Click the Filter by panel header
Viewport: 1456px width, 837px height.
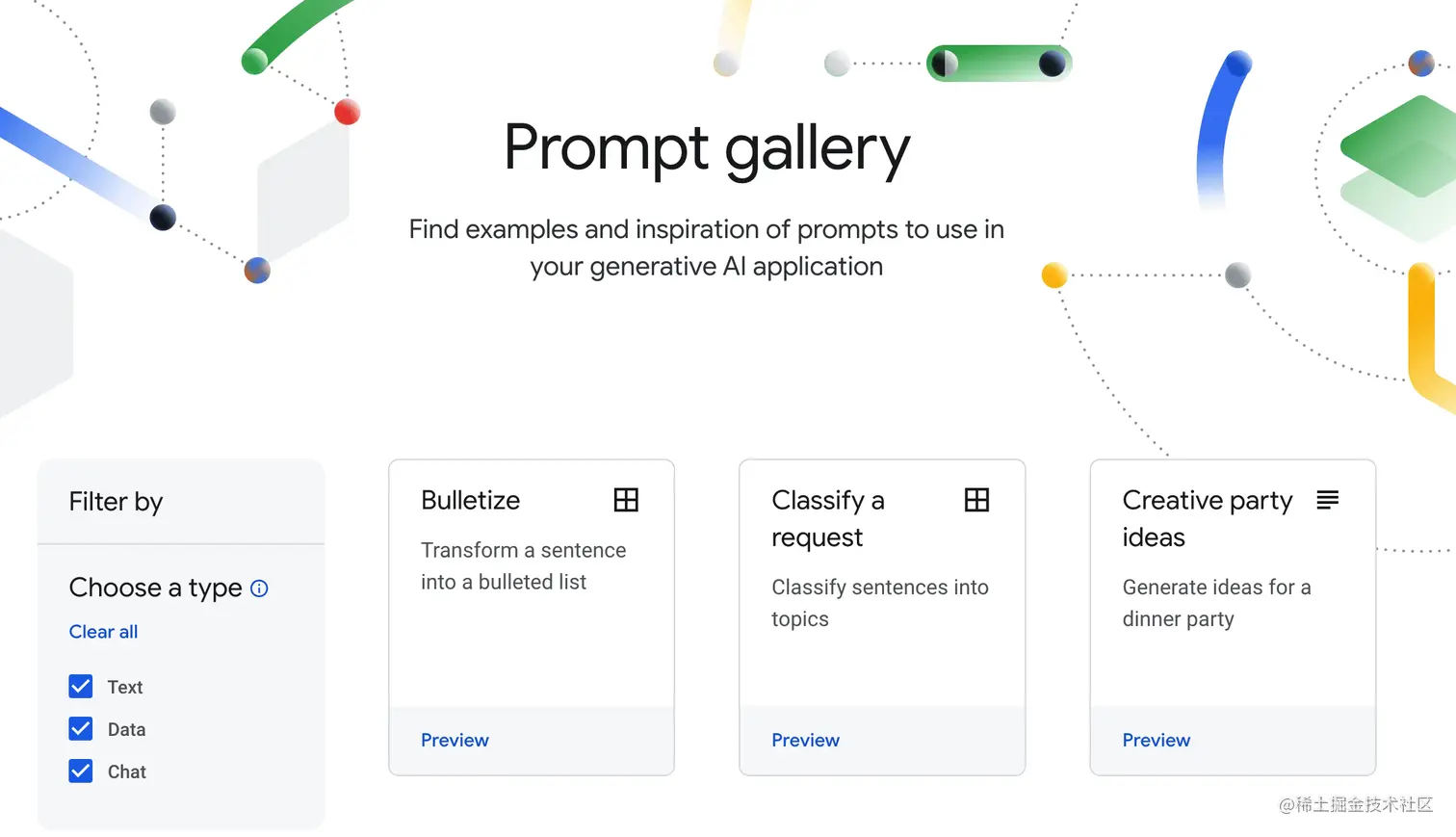(x=116, y=502)
